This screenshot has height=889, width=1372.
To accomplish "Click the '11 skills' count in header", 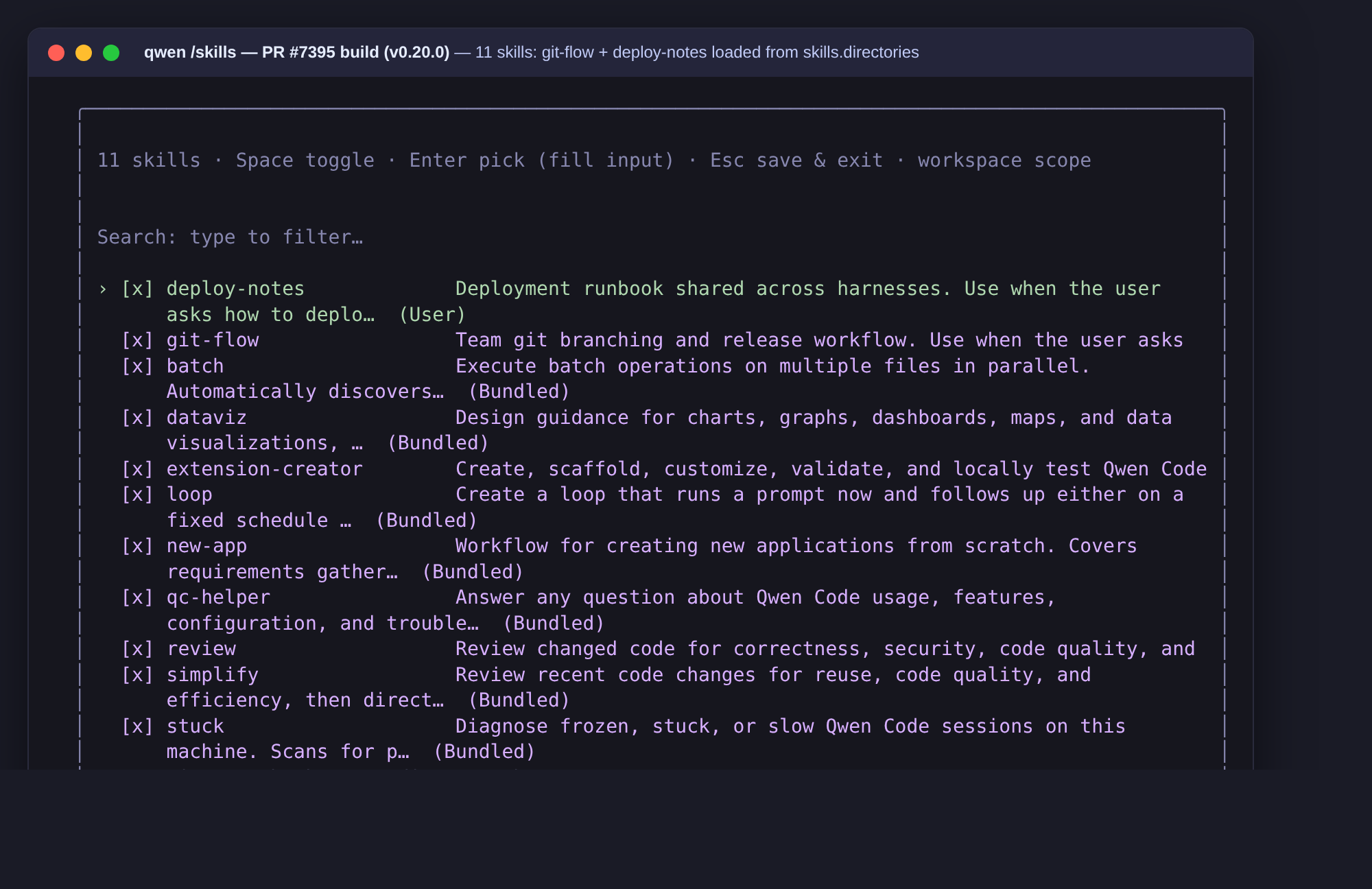I will tap(149, 161).
